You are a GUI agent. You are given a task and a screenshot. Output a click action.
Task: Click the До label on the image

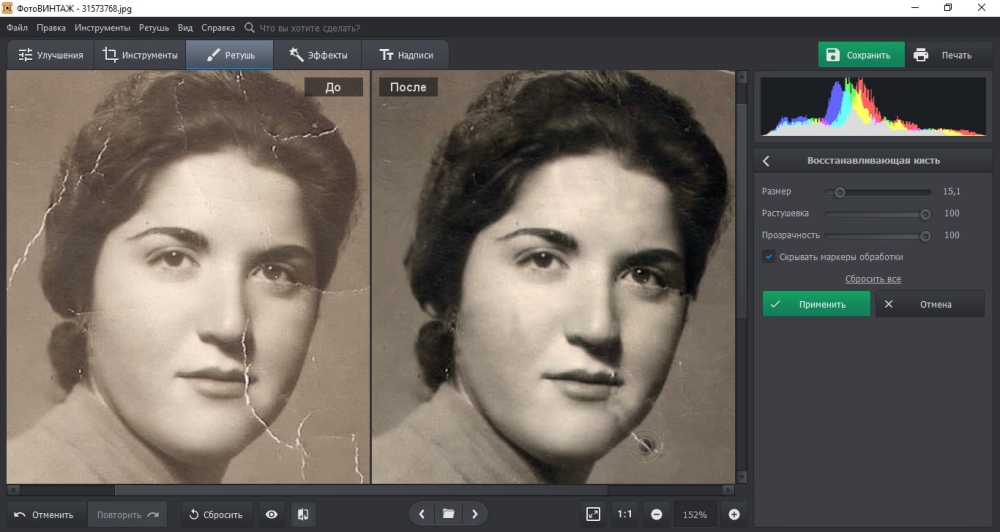334,87
